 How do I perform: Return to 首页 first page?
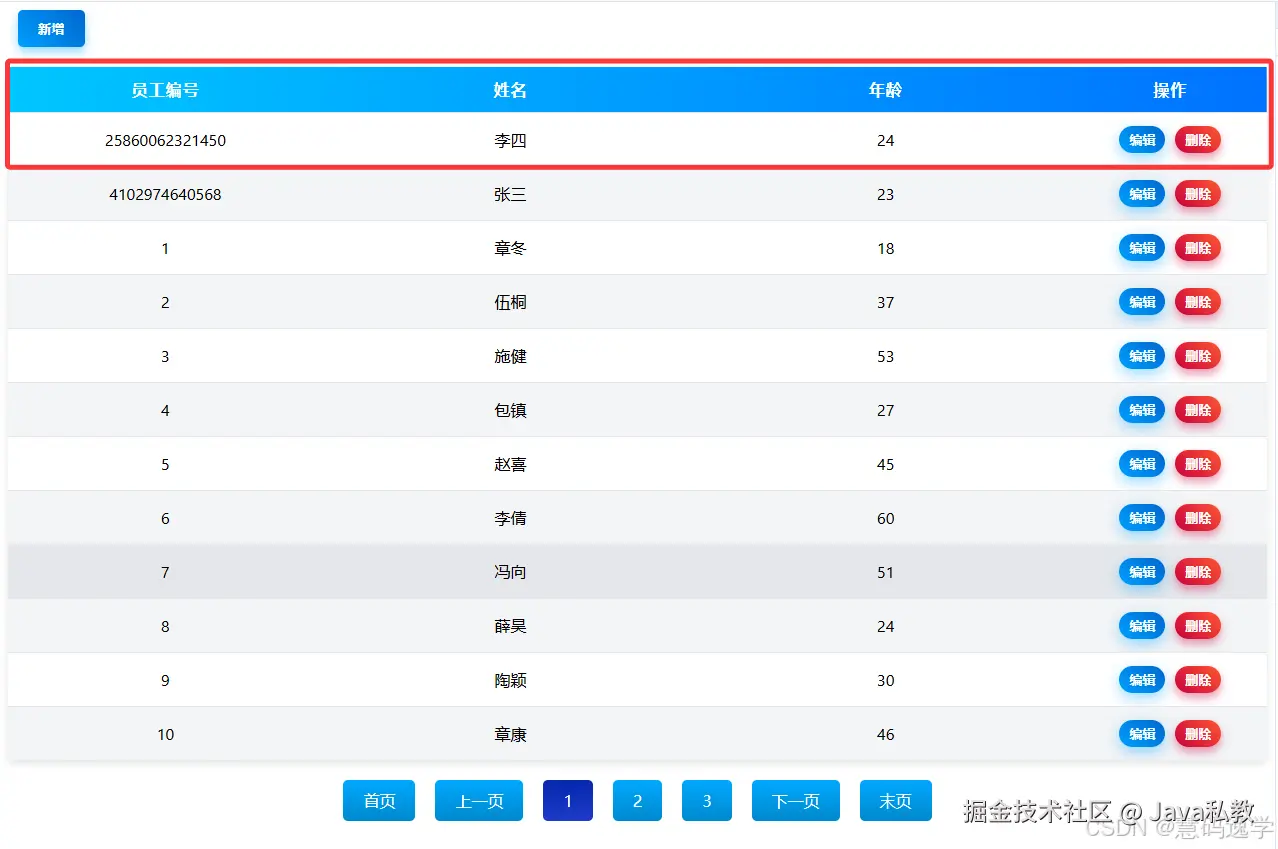point(379,801)
